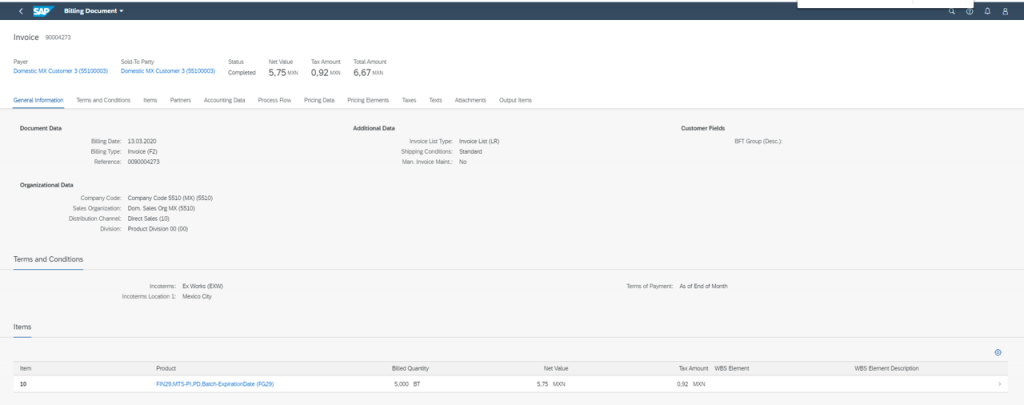
Task: Click Dom. Sales Org MX (5510) value
Action: (x=161, y=208)
